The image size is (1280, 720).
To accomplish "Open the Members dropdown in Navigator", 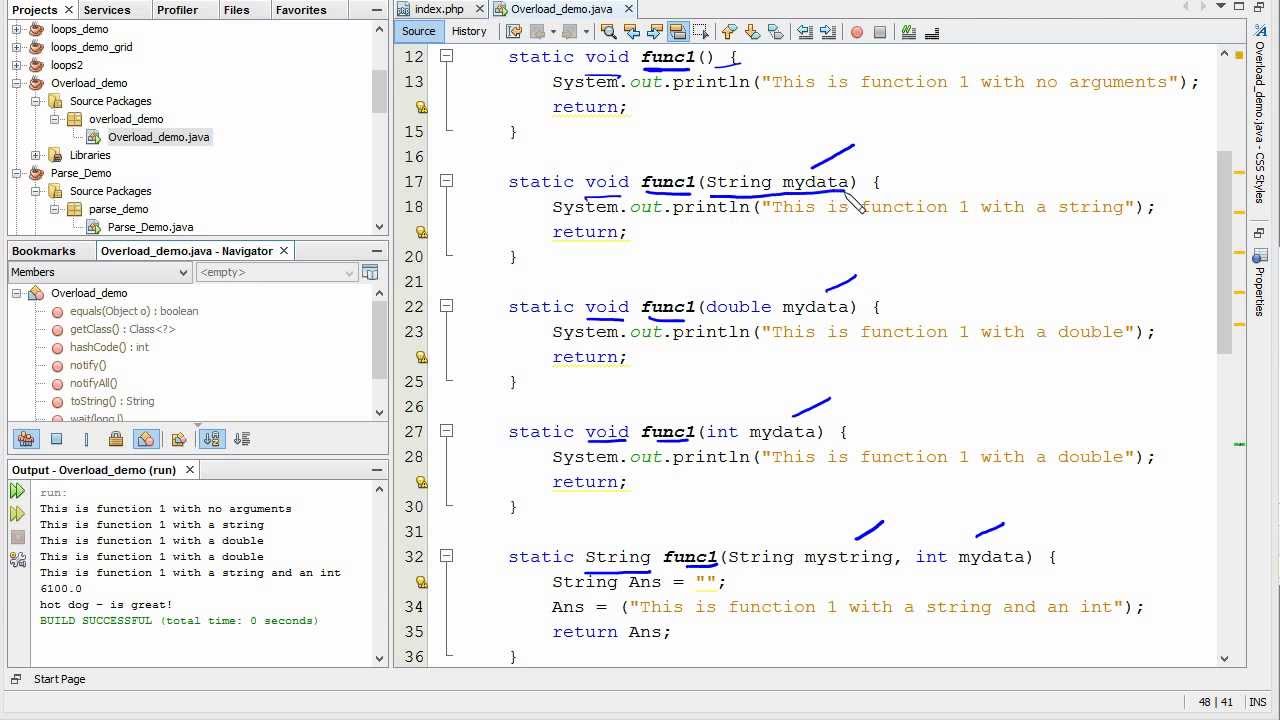I will 99,272.
